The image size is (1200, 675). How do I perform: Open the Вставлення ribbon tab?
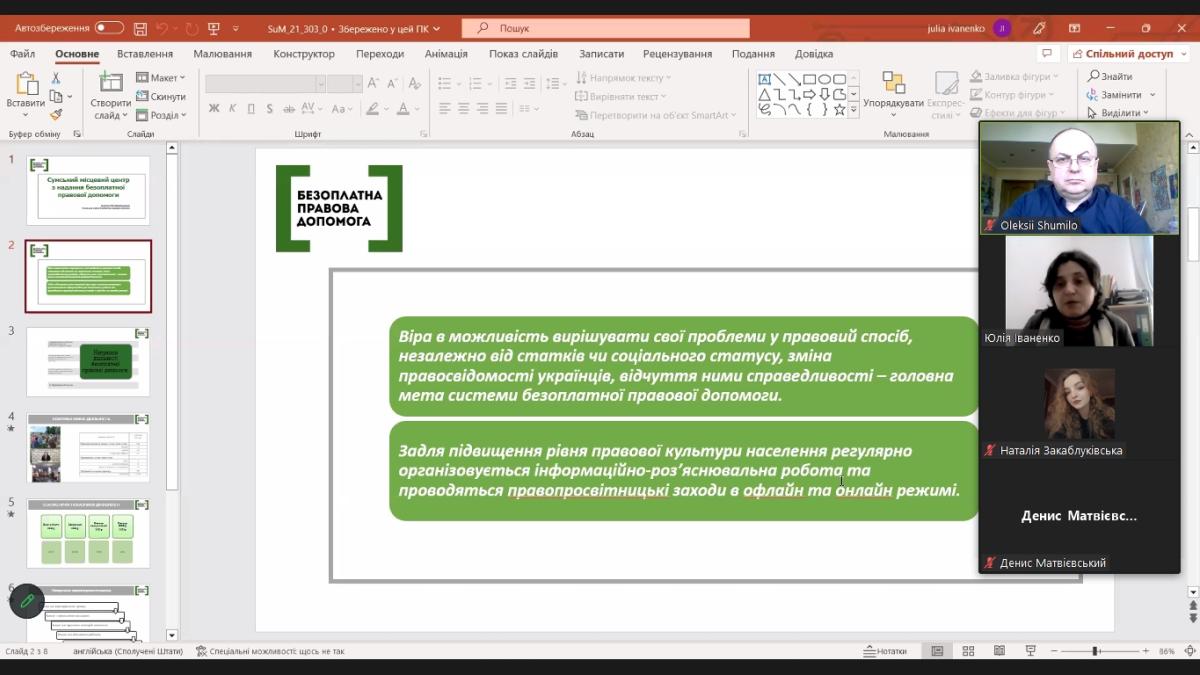coord(144,54)
